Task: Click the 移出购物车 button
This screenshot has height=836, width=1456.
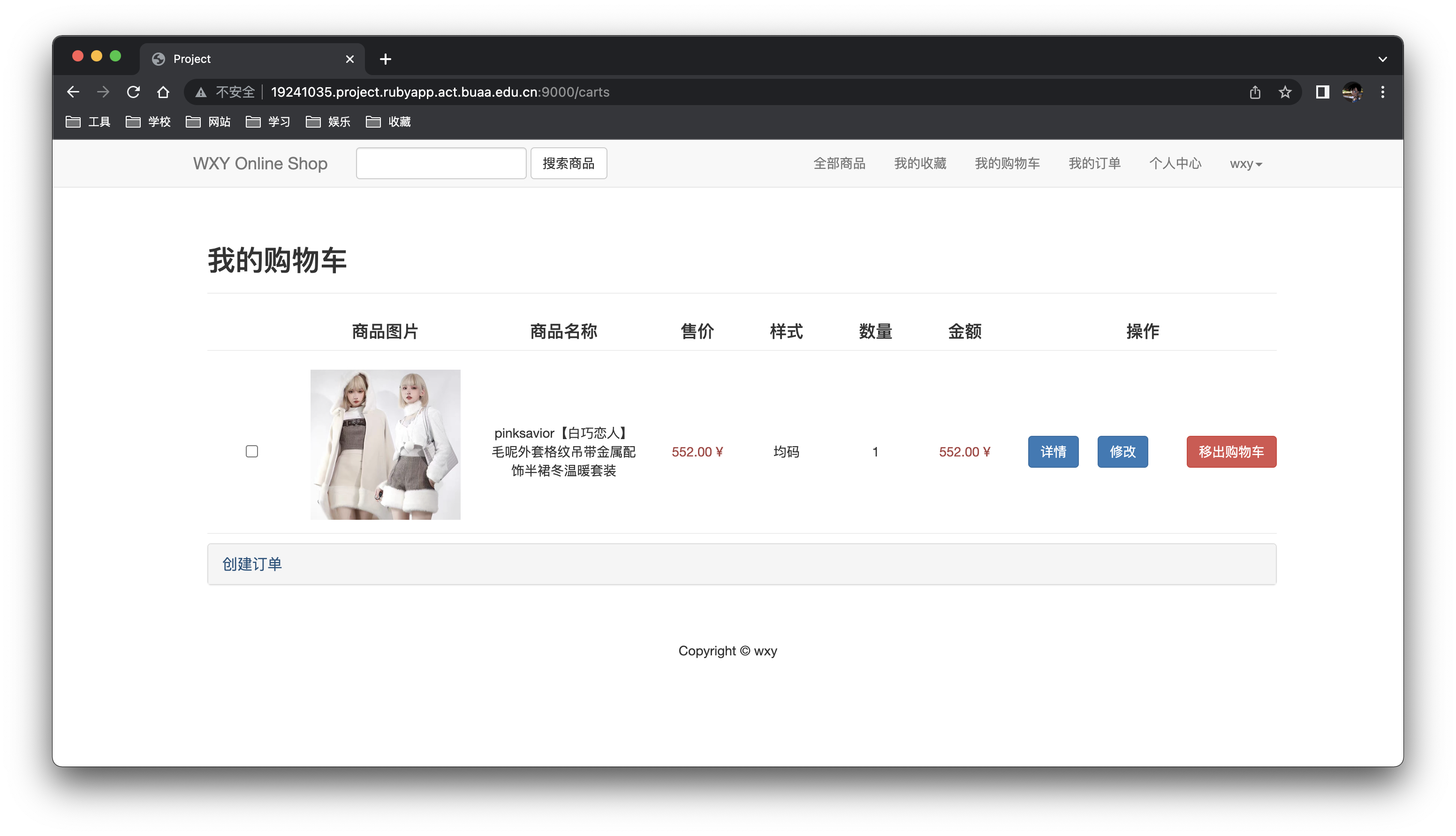Action: 1231,451
